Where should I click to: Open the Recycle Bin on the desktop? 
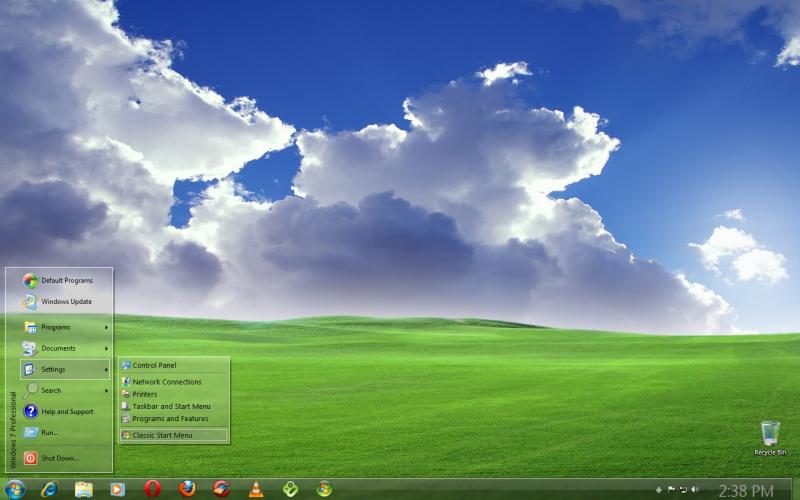770,438
